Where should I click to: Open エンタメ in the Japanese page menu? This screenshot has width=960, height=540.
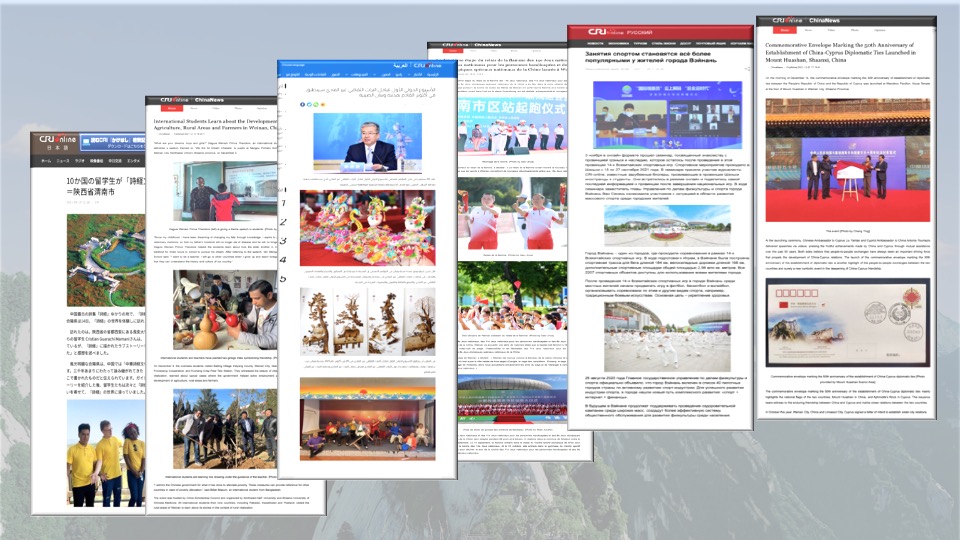click(133, 161)
